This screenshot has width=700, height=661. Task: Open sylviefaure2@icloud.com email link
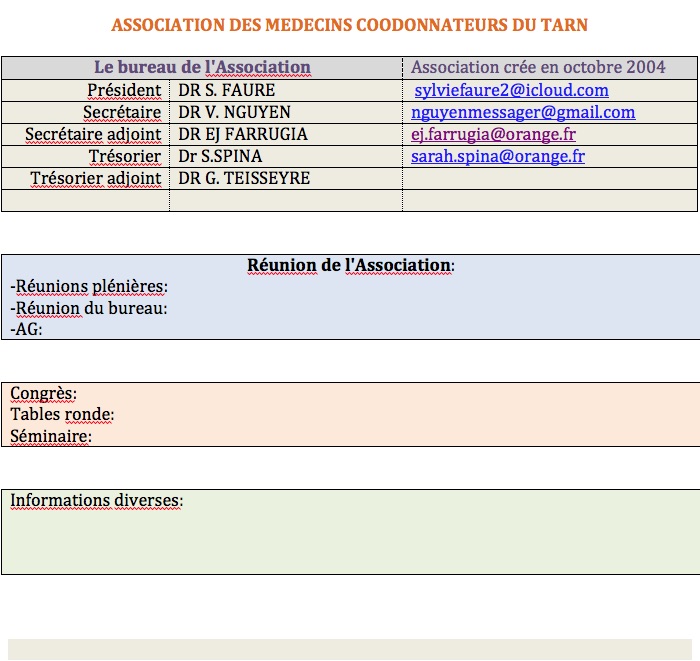pos(511,91)
